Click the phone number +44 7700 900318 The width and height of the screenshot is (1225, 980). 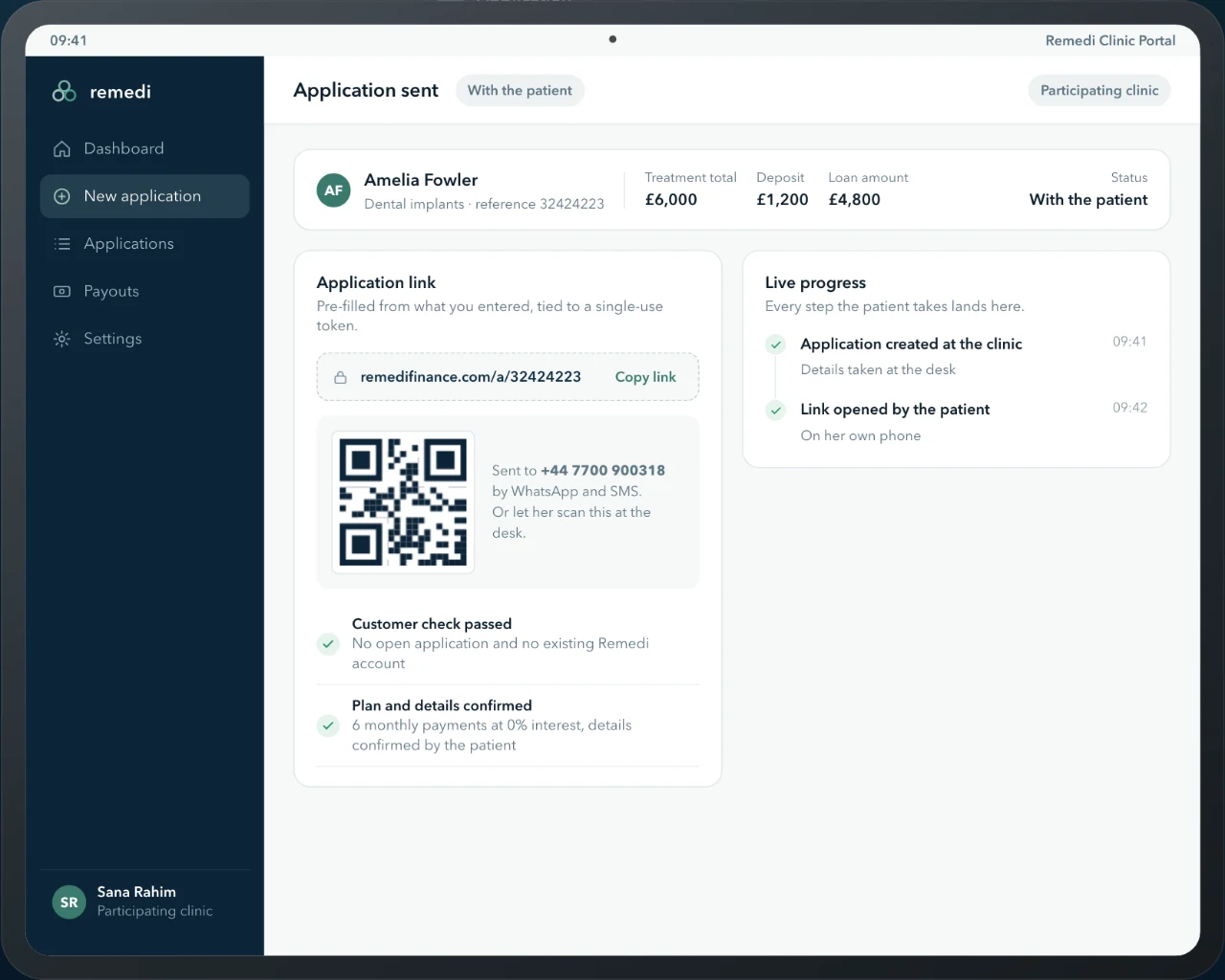[603, 470]
